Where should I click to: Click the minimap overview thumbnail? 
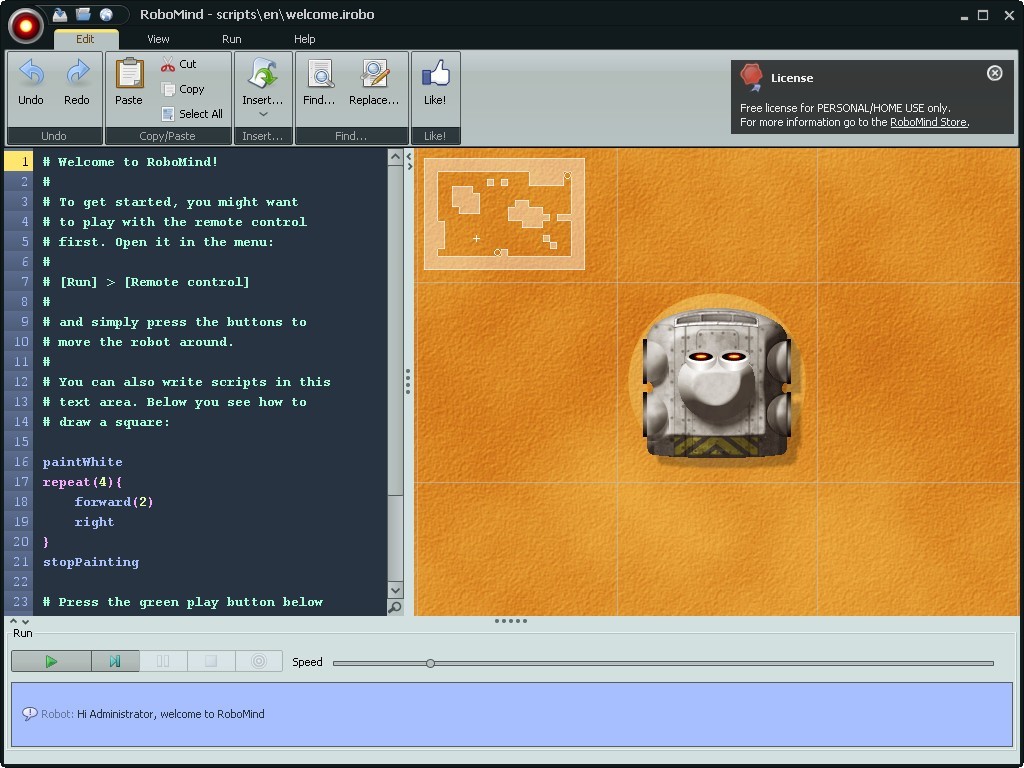pos(504,214)
